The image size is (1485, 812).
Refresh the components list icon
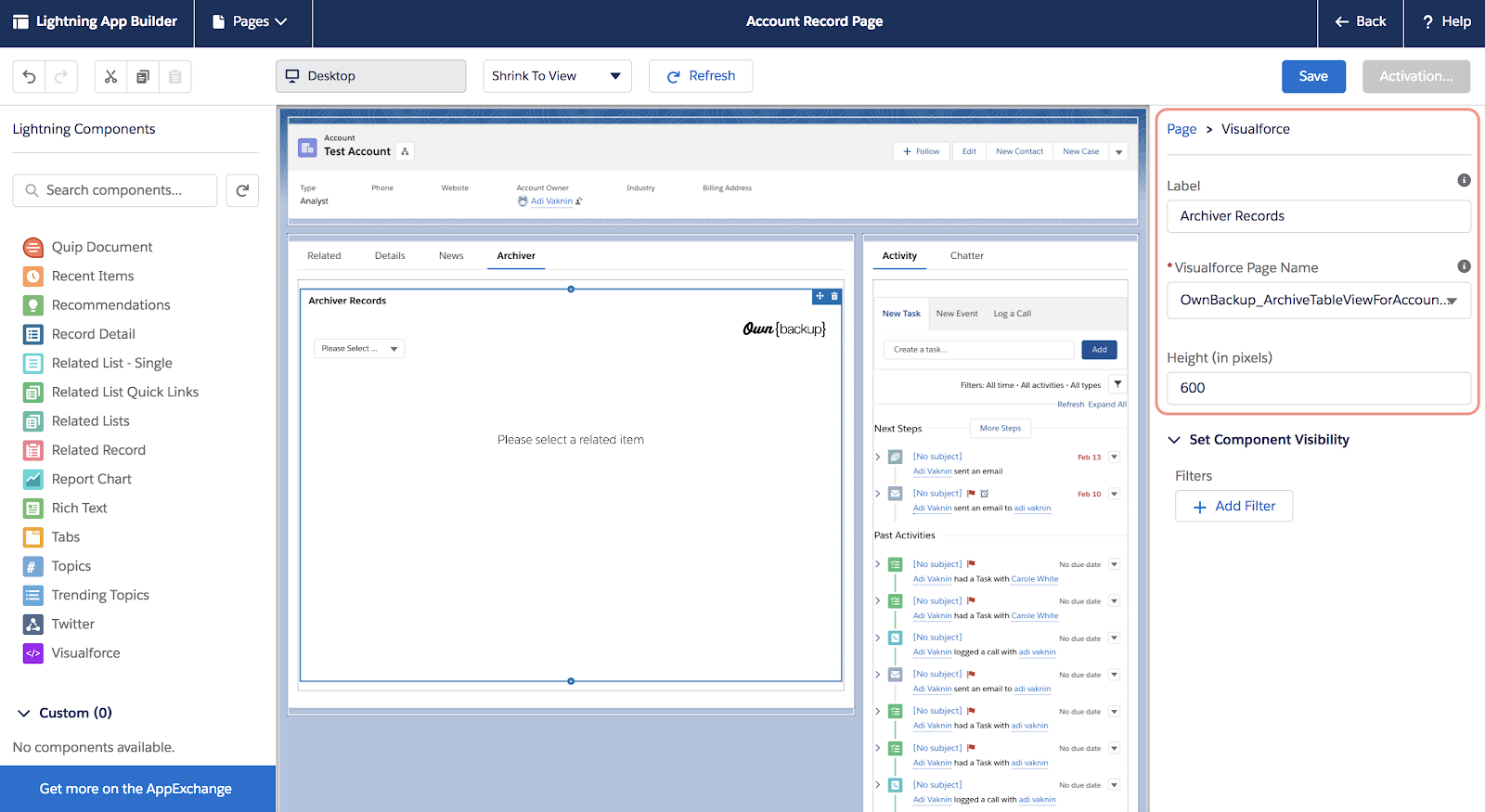click(242, 190)
